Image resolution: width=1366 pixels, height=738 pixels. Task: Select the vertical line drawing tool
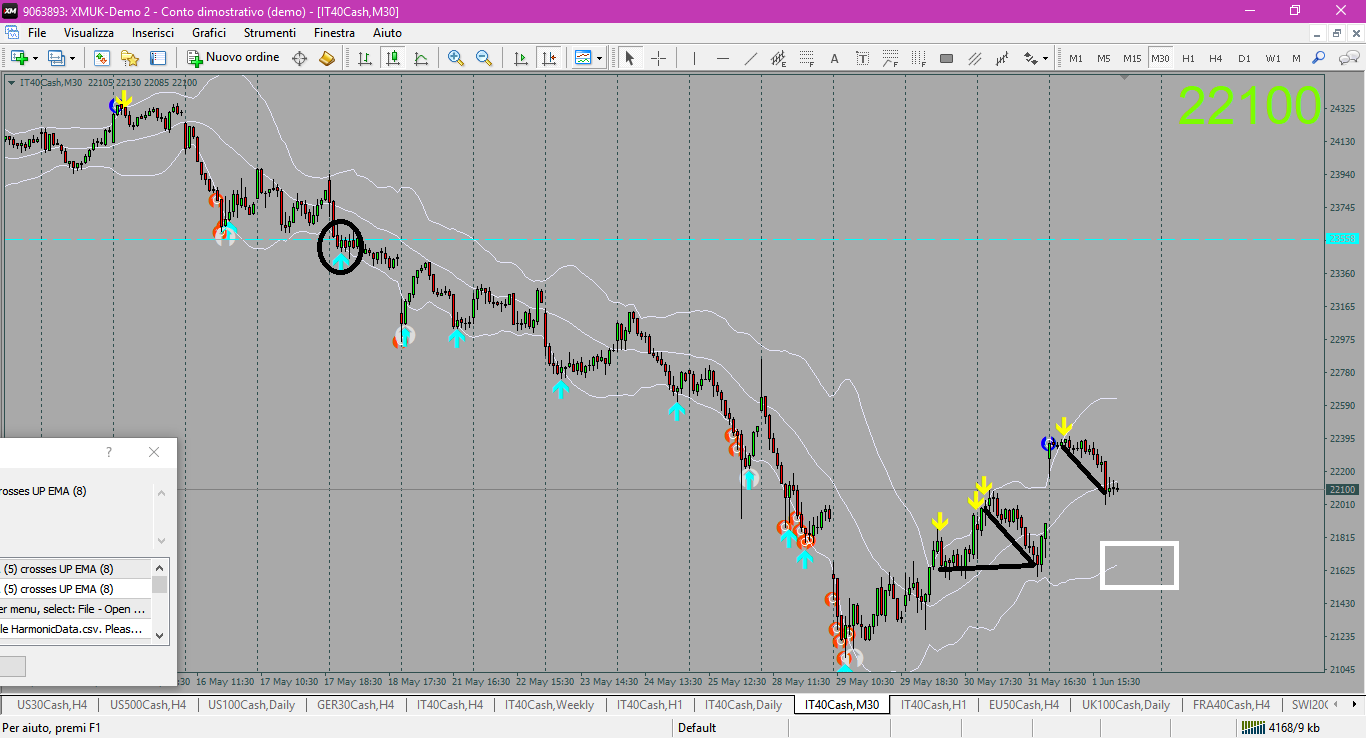coord(694,58)
